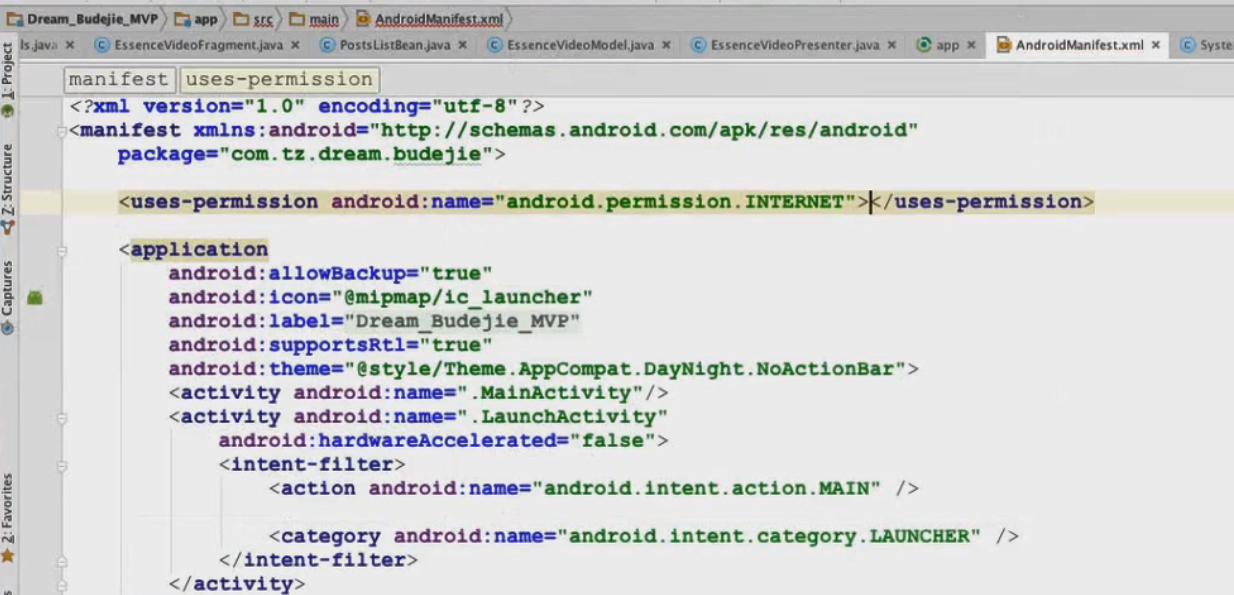Switch to EssenceVideoFragment.java tab

(200, 45)
